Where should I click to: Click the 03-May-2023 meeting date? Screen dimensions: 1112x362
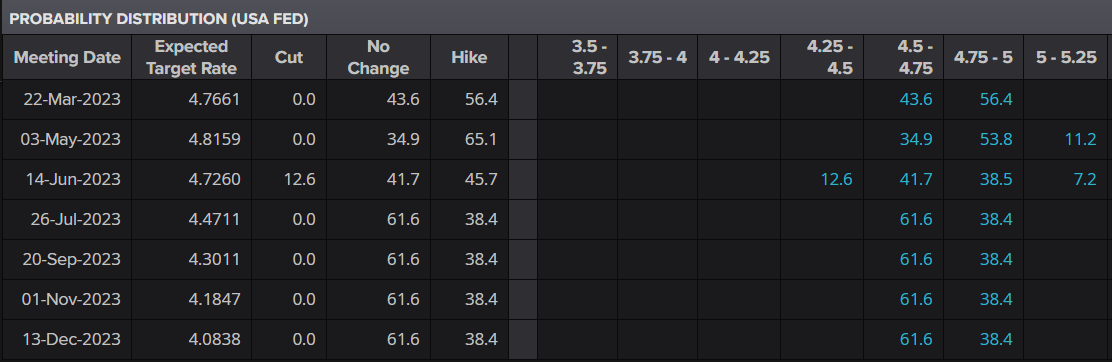click(x=70, y=139)
